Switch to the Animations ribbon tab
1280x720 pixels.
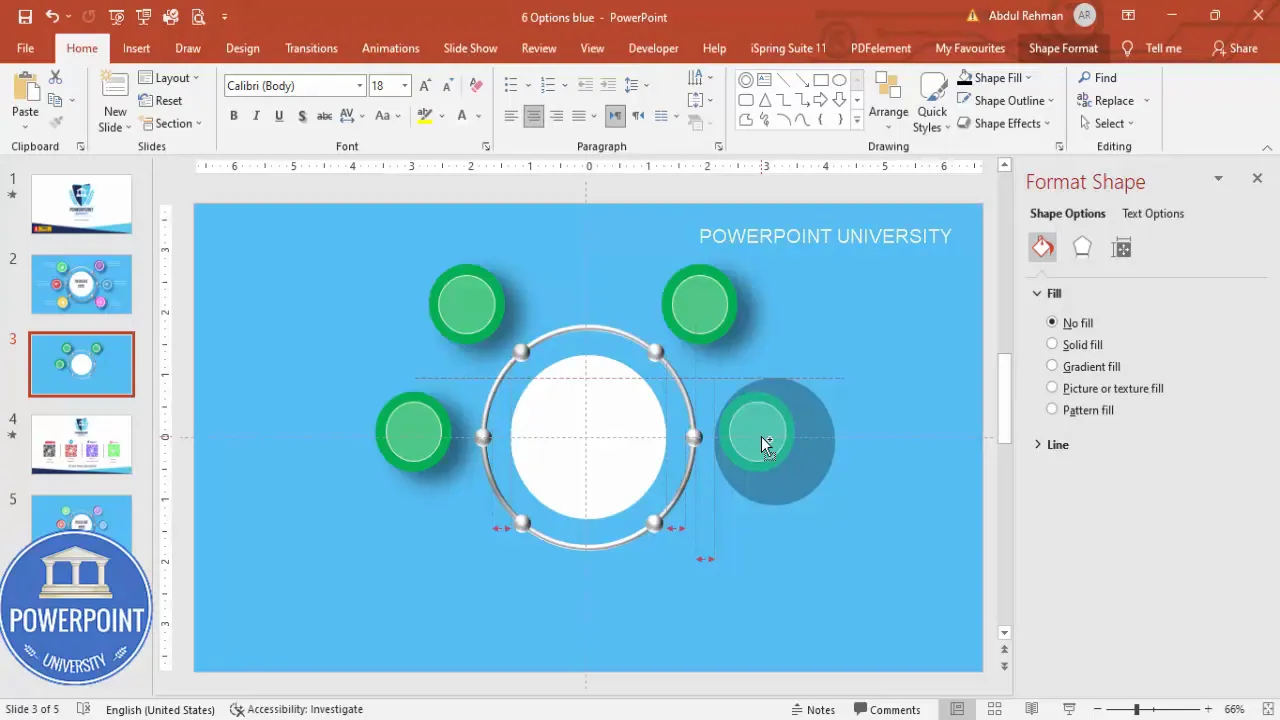pyautogui.click(x=390, y=48)
